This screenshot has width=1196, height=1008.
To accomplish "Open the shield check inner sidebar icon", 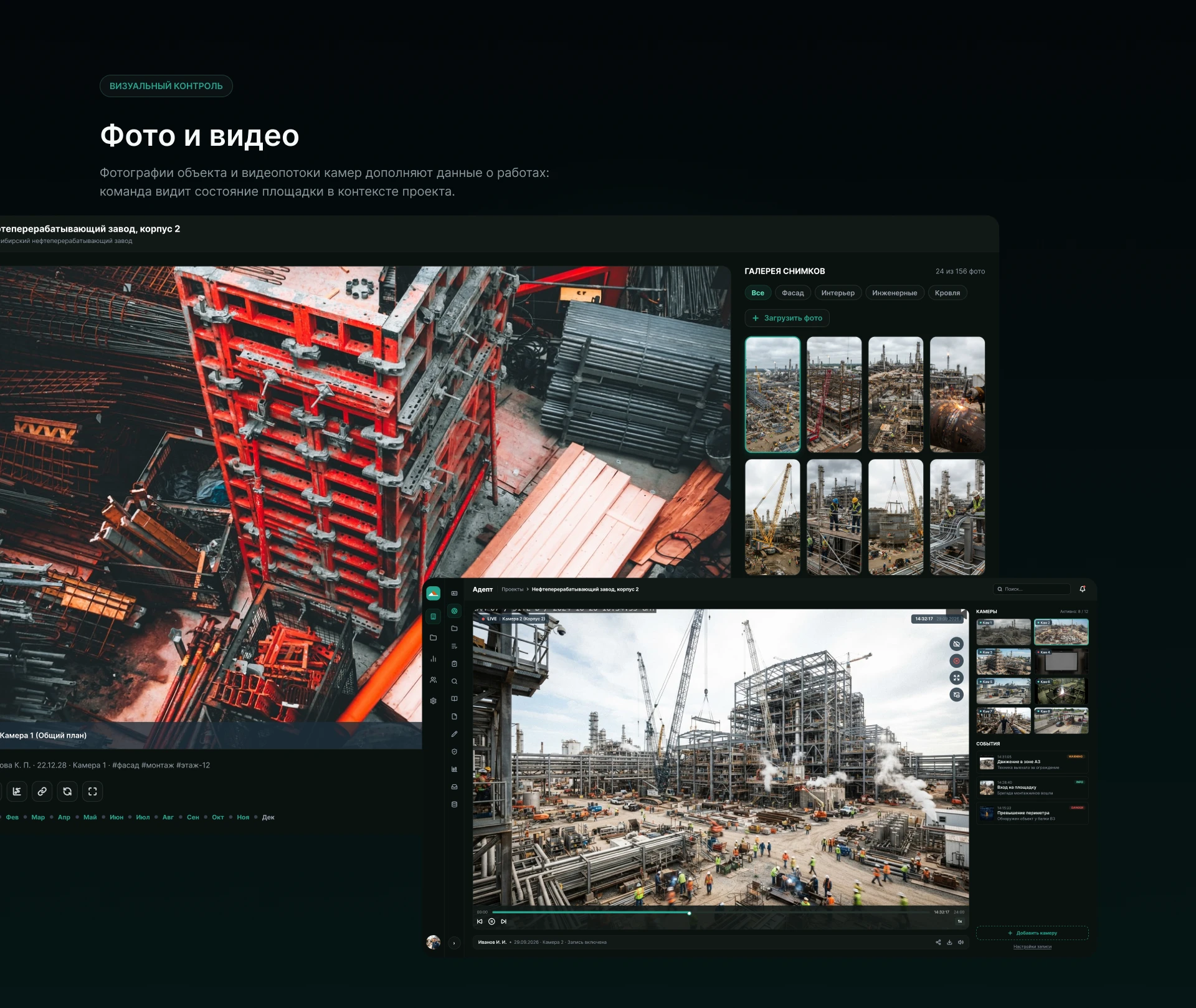I will pos(454,752).
